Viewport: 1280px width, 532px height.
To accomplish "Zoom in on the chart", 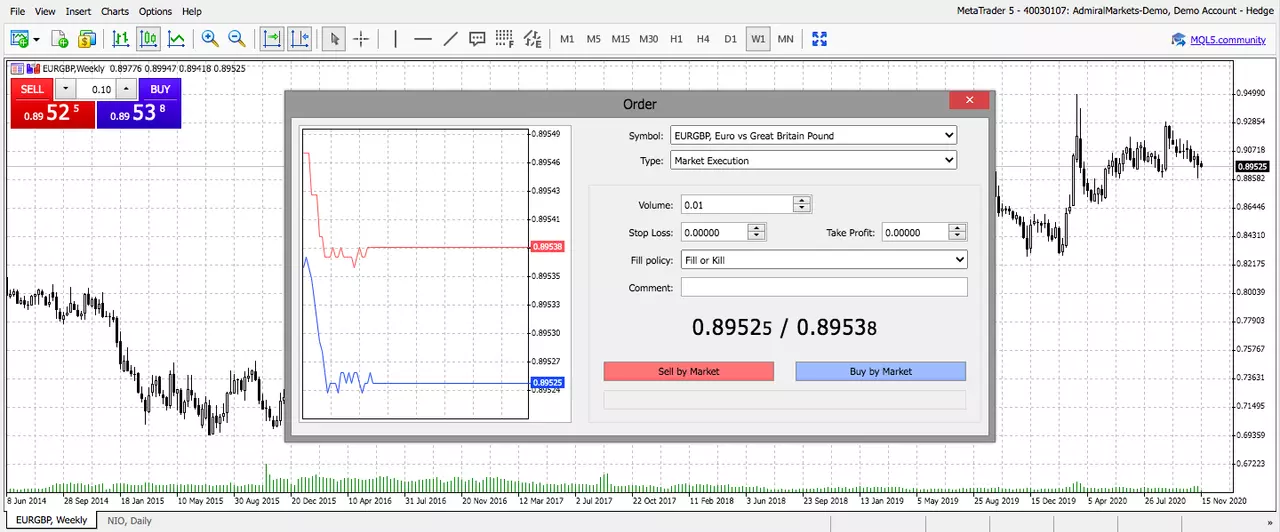I will (x=210, y=39).
